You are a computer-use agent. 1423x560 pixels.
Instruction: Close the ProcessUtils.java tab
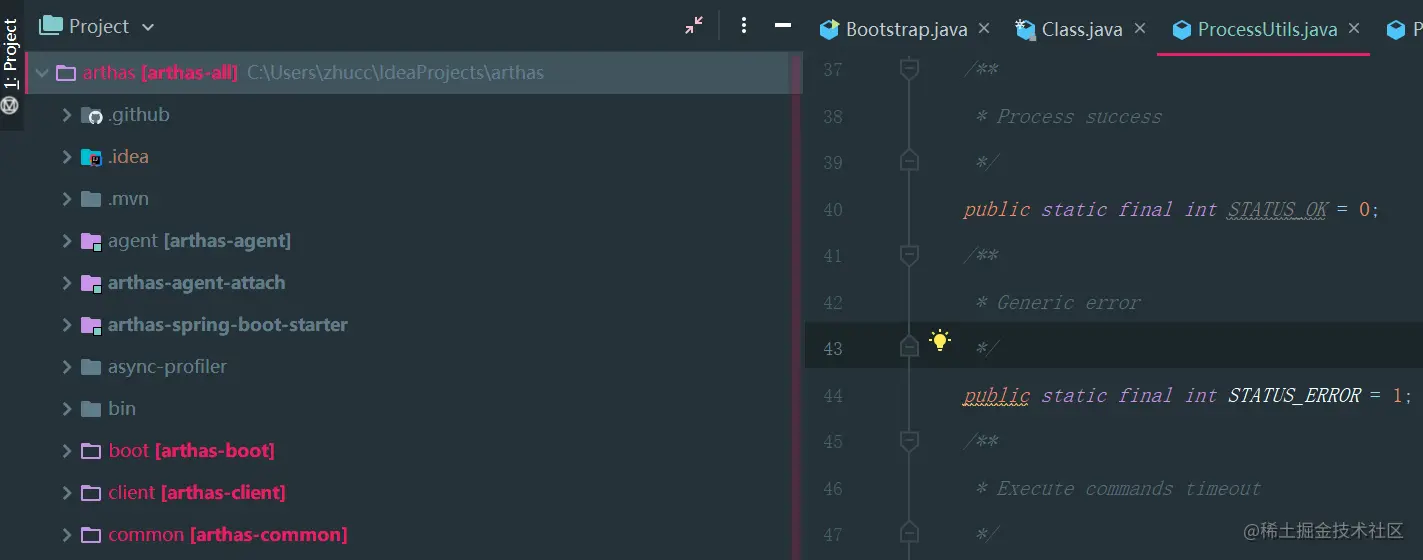coord(1354,28)
